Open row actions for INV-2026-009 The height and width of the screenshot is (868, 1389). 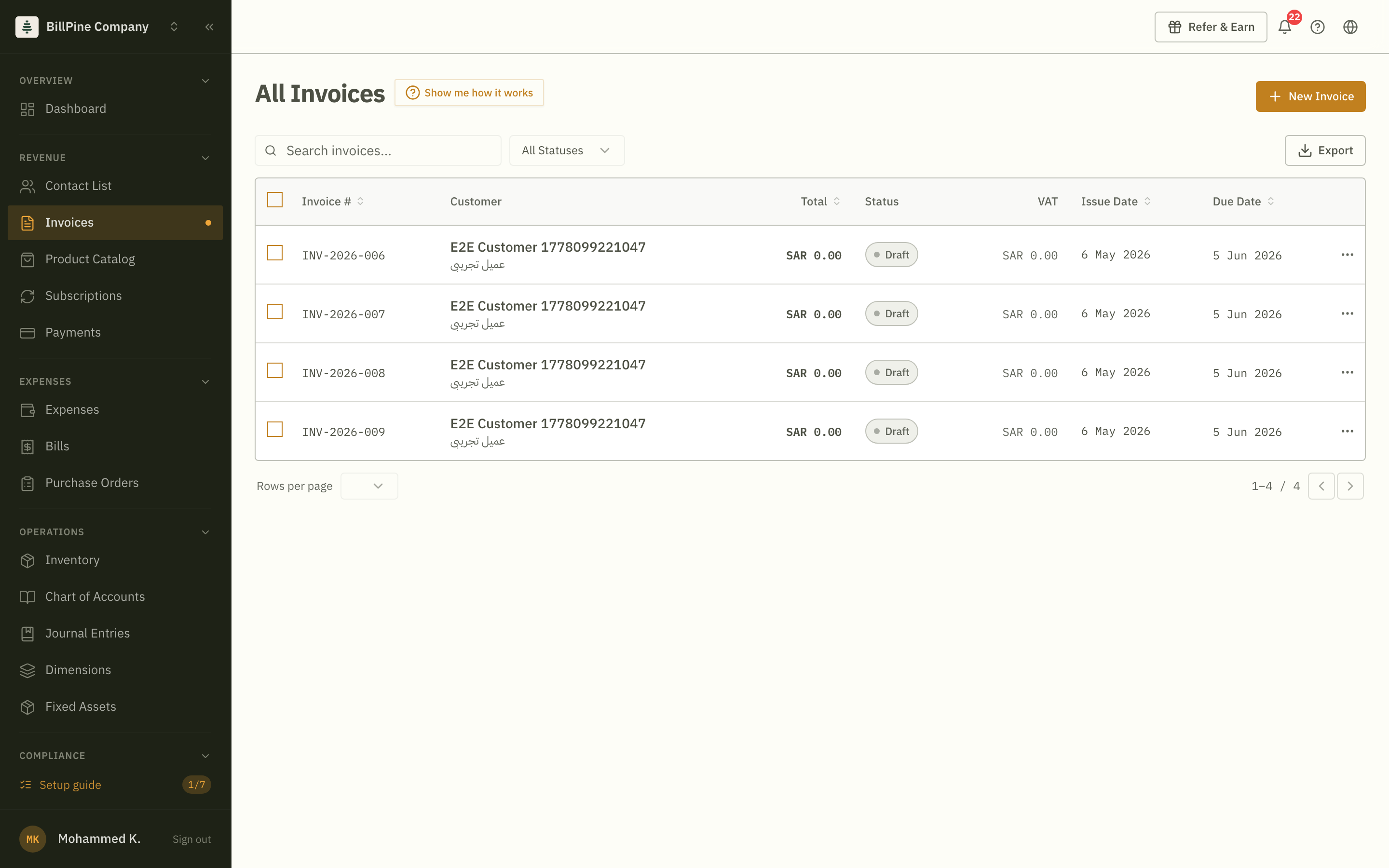click(1347, 431)
